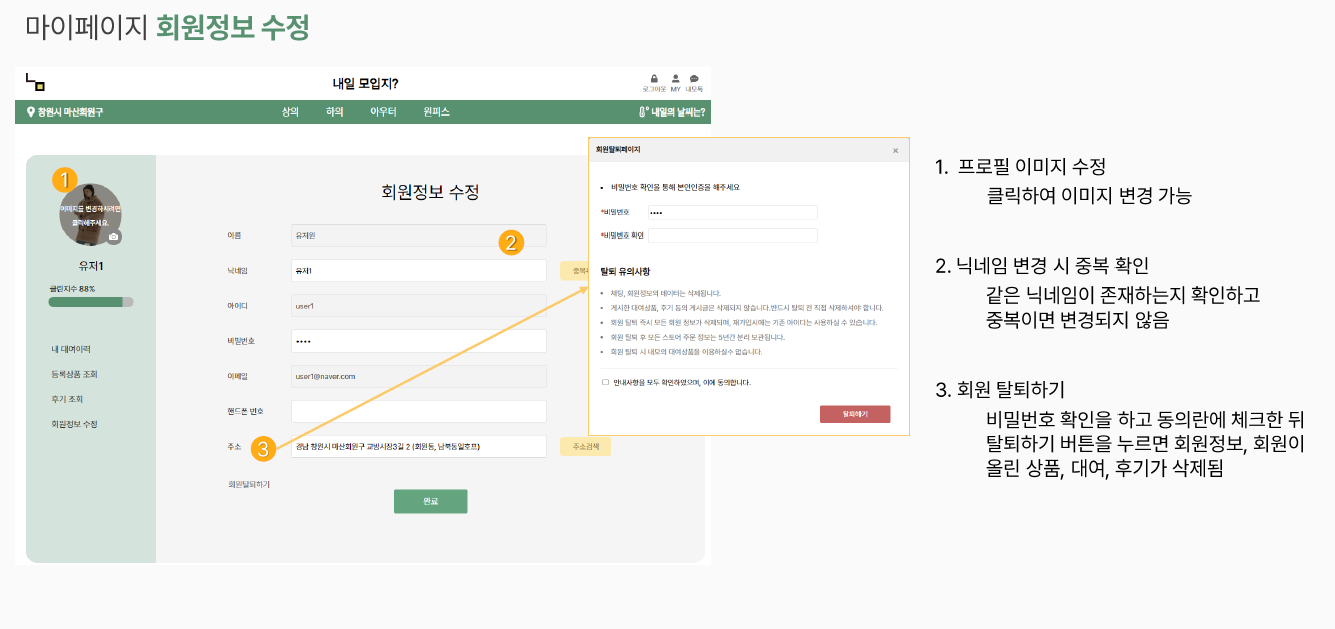Click the logout padlock icon
Viewport: 1335px width, 629px height.
[653, 78]
